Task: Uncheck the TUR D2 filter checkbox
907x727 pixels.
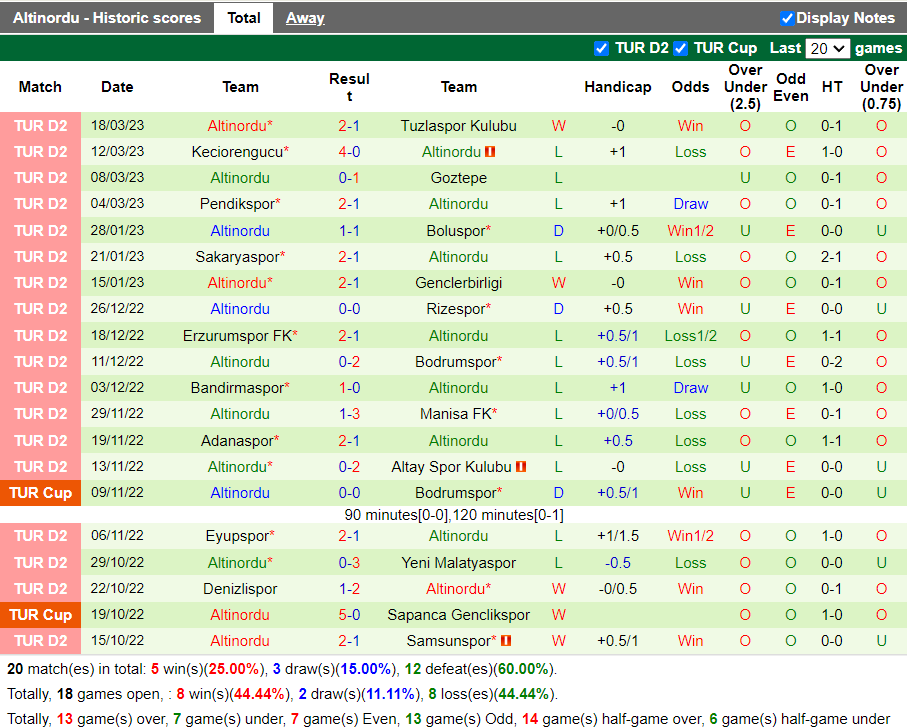Action: 602,47
